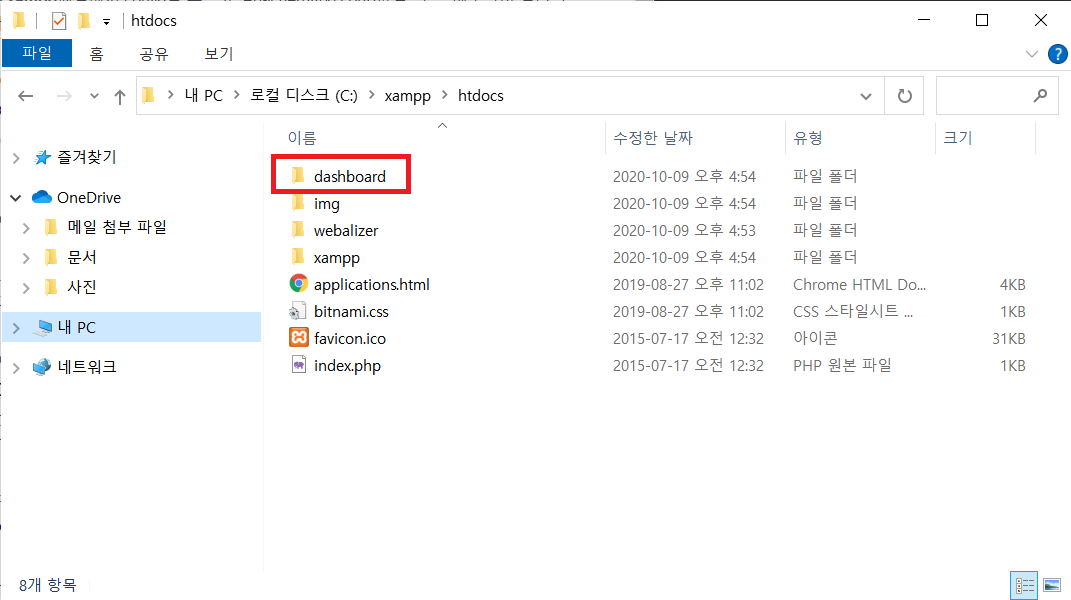The image size is (1071, 600).
Task: Click the Properties quick access checkmark icon
Action: pos(59,21)
